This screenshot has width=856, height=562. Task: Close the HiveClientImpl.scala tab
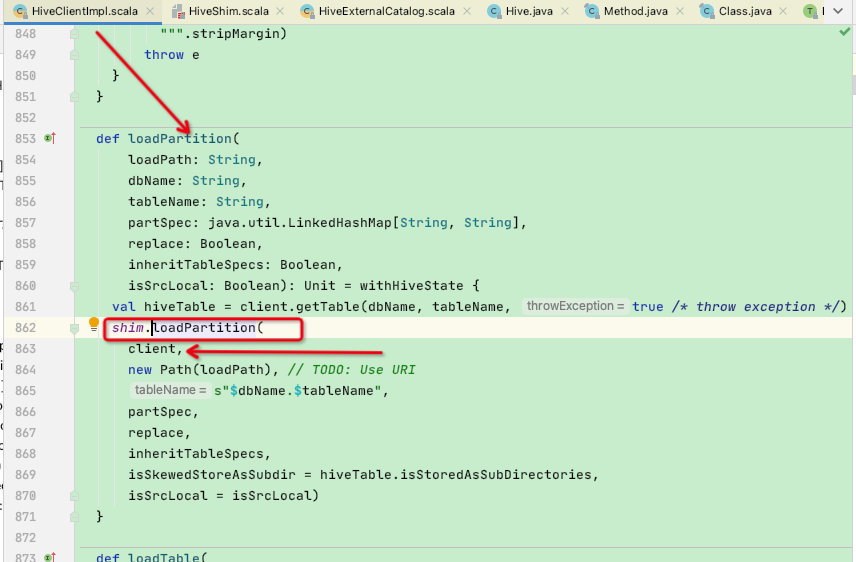[150, 11]
